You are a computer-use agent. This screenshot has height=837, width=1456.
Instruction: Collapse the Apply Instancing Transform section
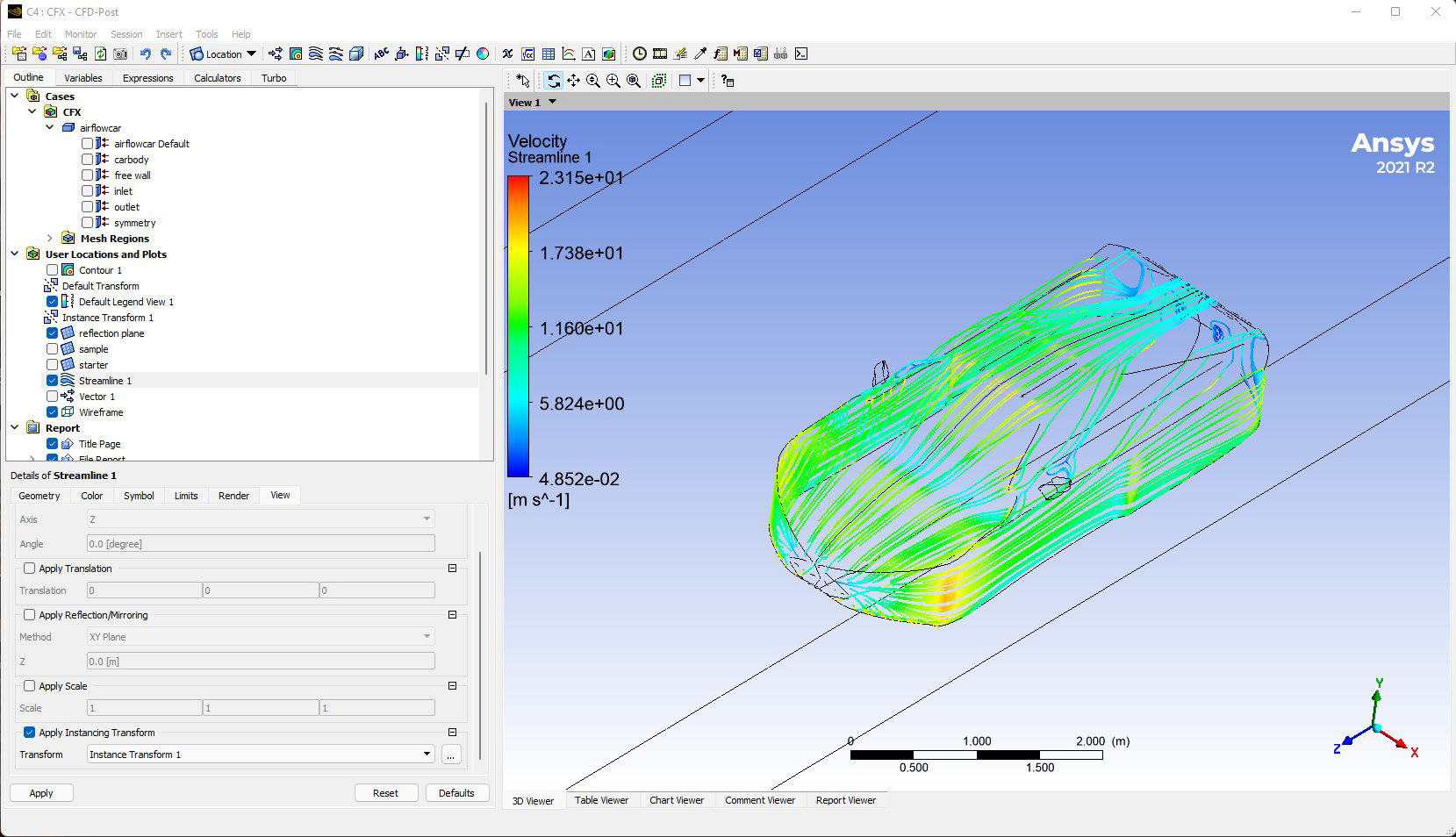point(453,733)
